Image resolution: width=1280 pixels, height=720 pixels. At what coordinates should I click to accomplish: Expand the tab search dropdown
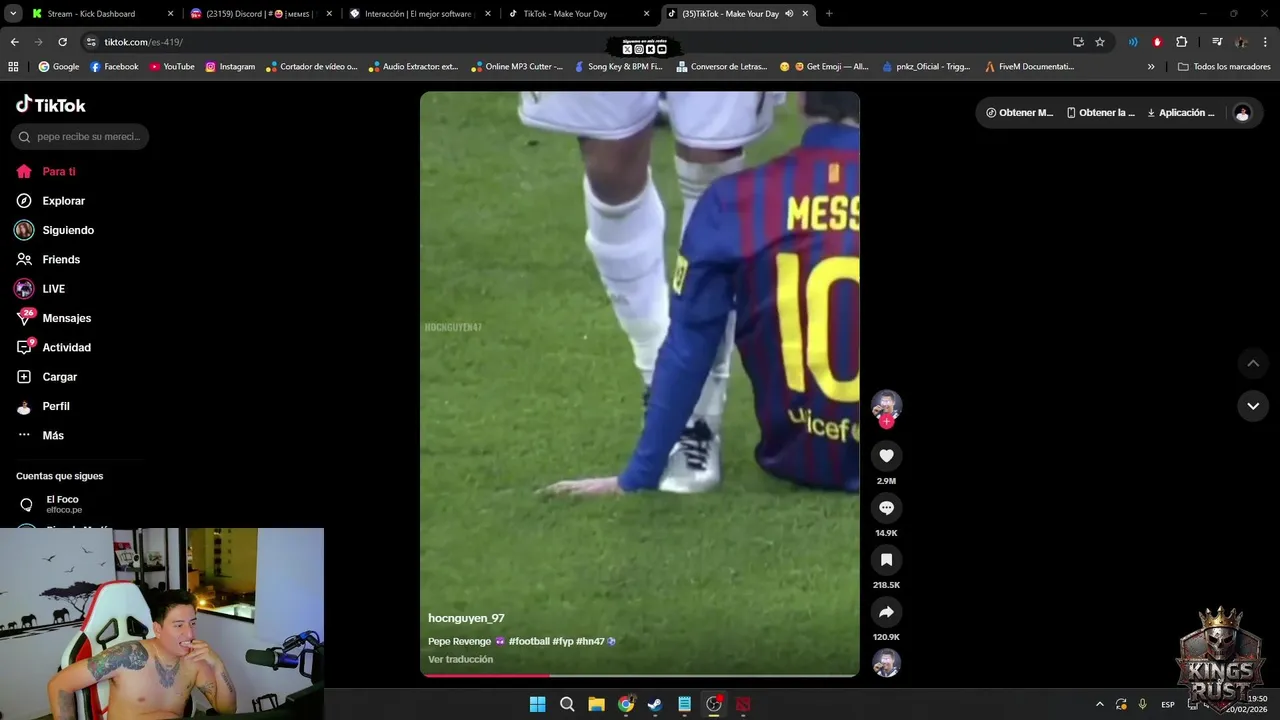pos(13,14)
